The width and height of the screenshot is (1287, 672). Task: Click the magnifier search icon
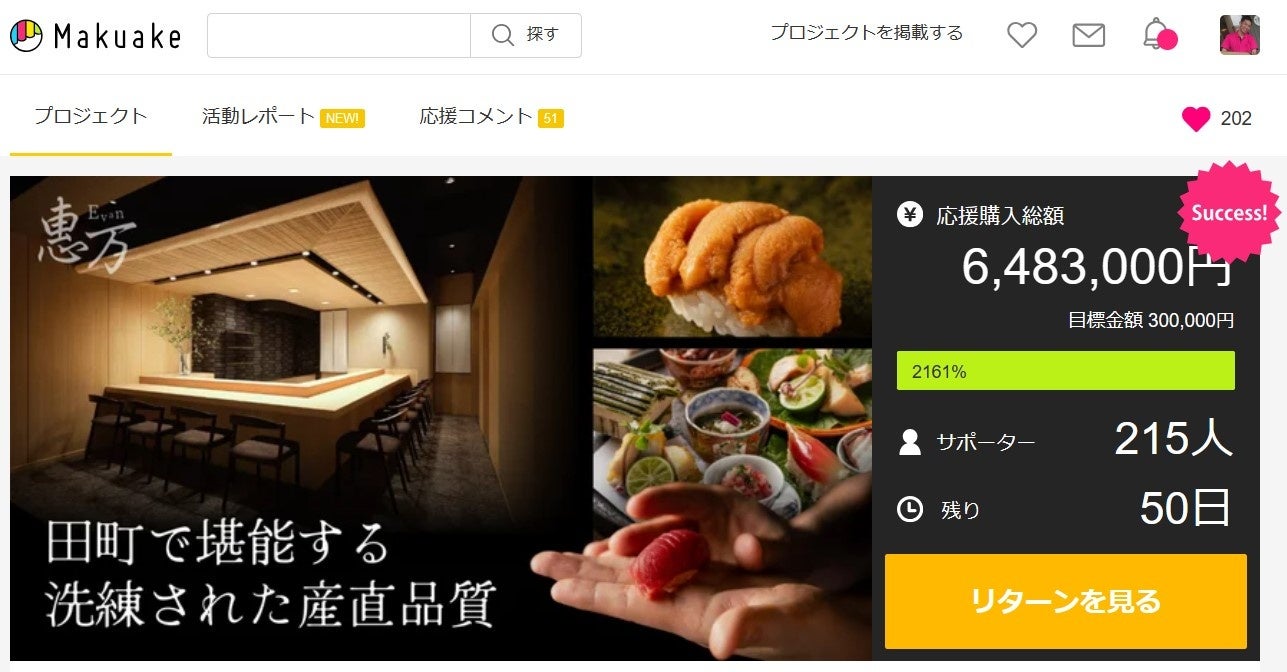pyautogui.click(x=502, y=35)
